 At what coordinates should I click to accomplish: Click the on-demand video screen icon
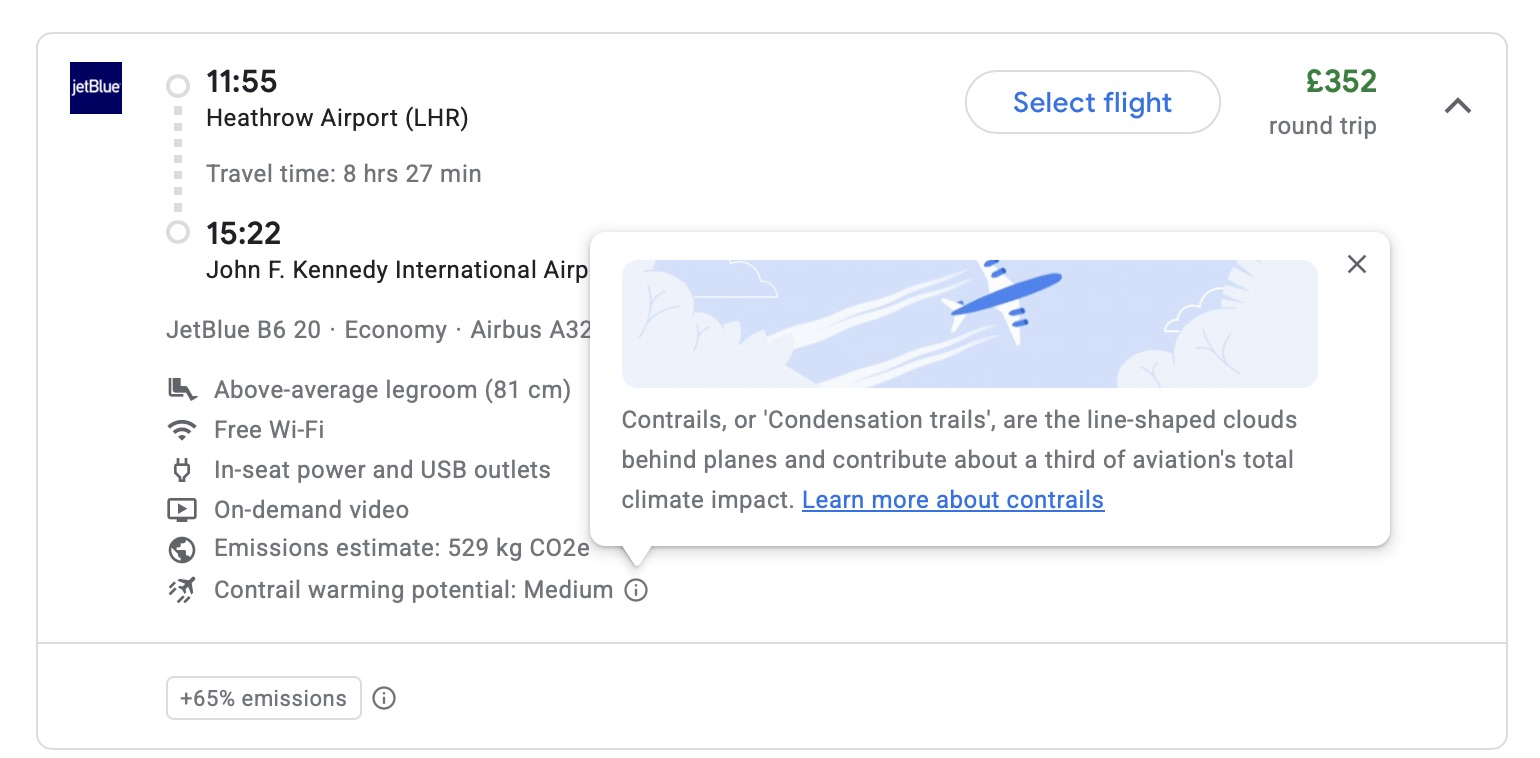[181, 510]
